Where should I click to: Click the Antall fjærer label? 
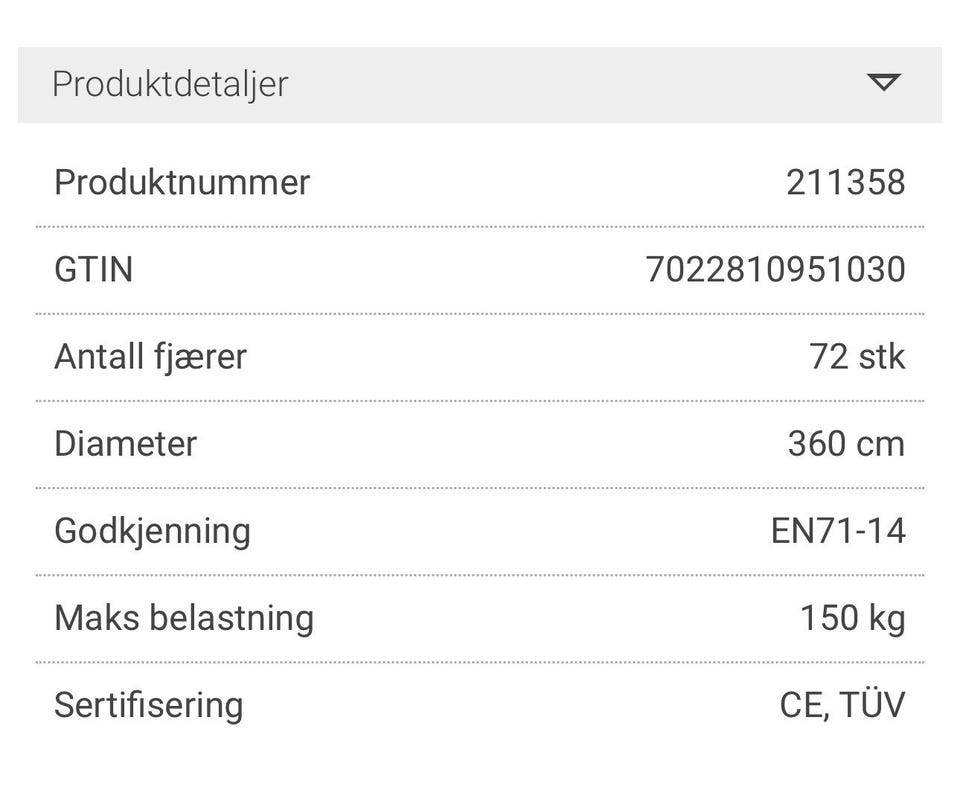(x=150, y=357)
